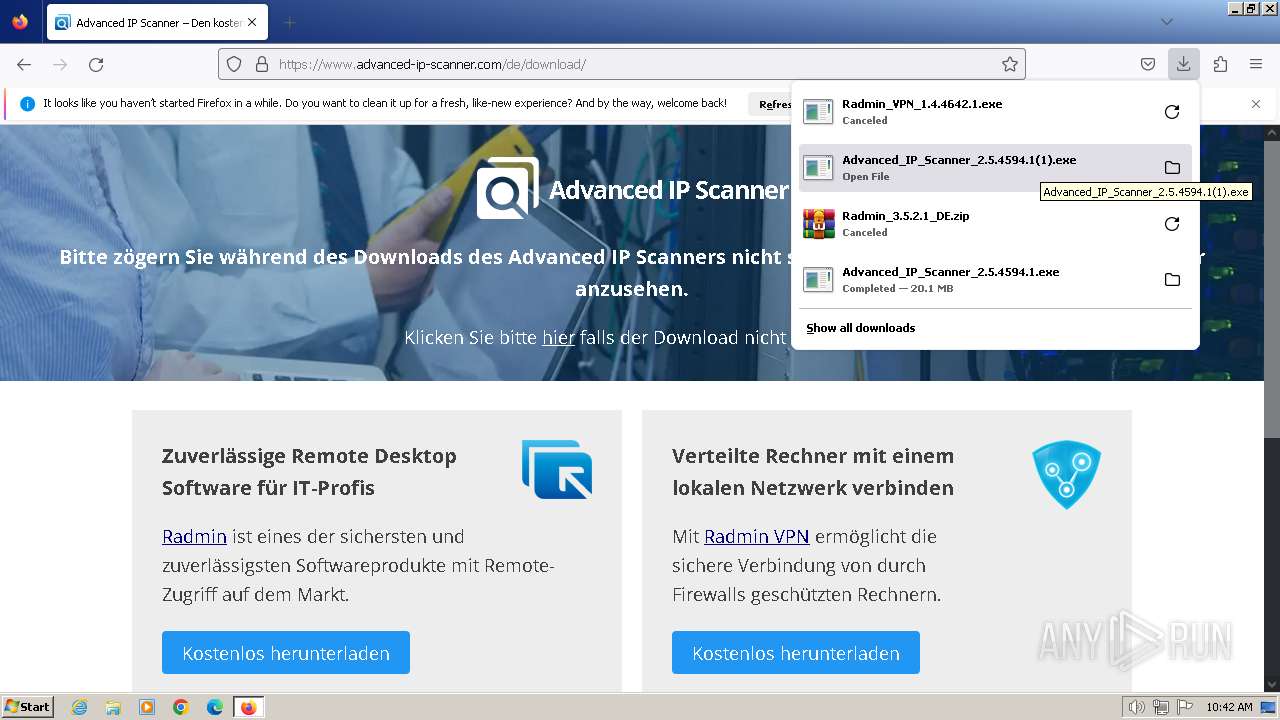
Task: Open Internet Explorer from the taskbar
Action: [80, 707]
